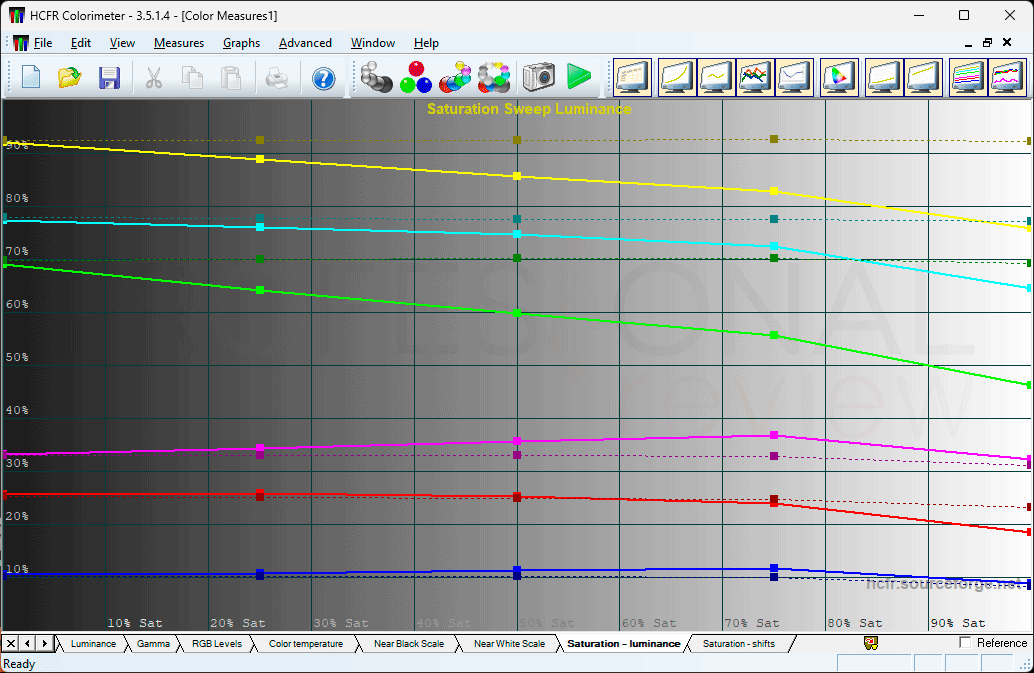Show the color temperature graph monitor icon
Viewport: 1034px width, 673px height.
(794, 77)
